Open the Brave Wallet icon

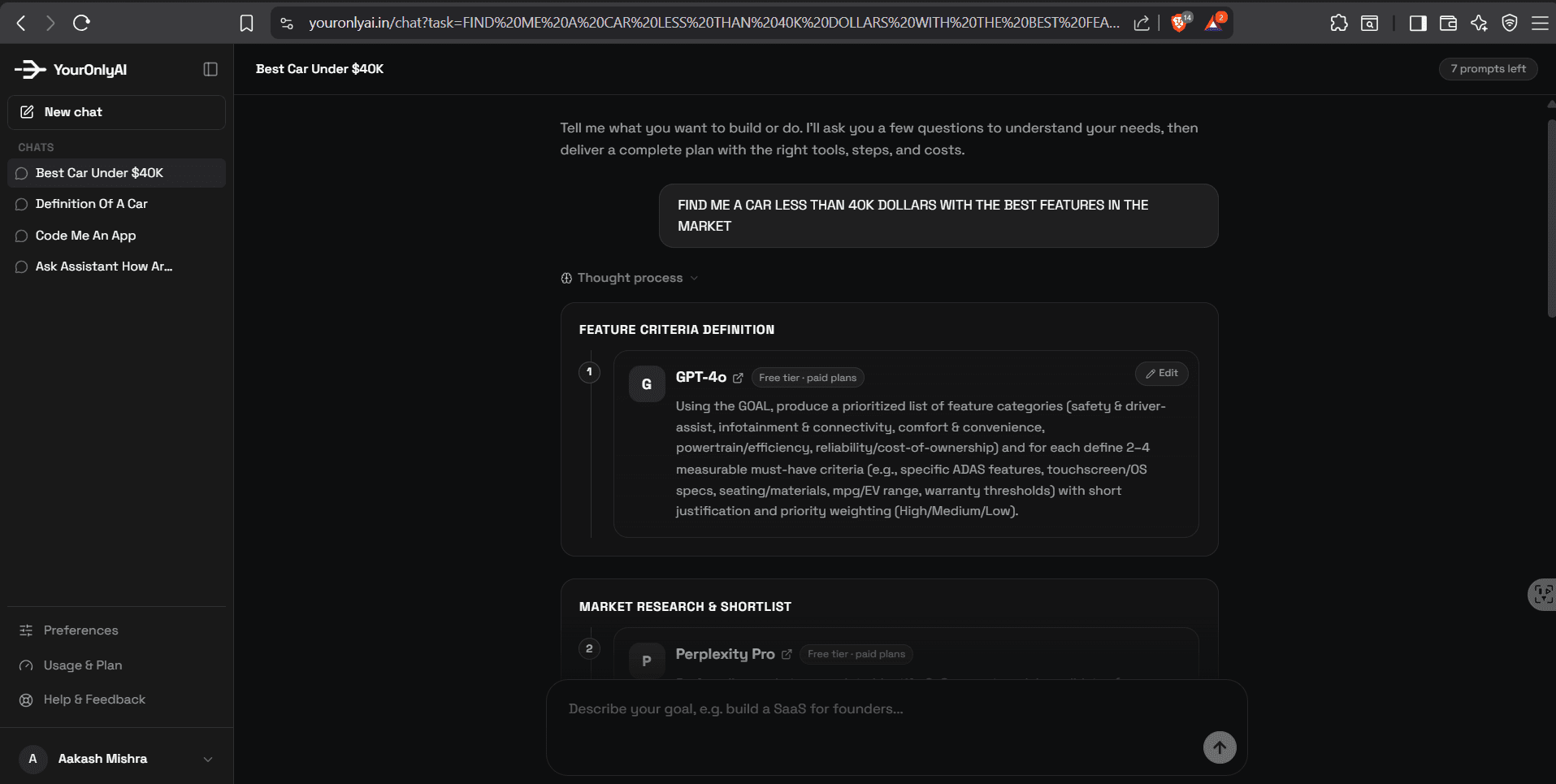pos(1448,24)
